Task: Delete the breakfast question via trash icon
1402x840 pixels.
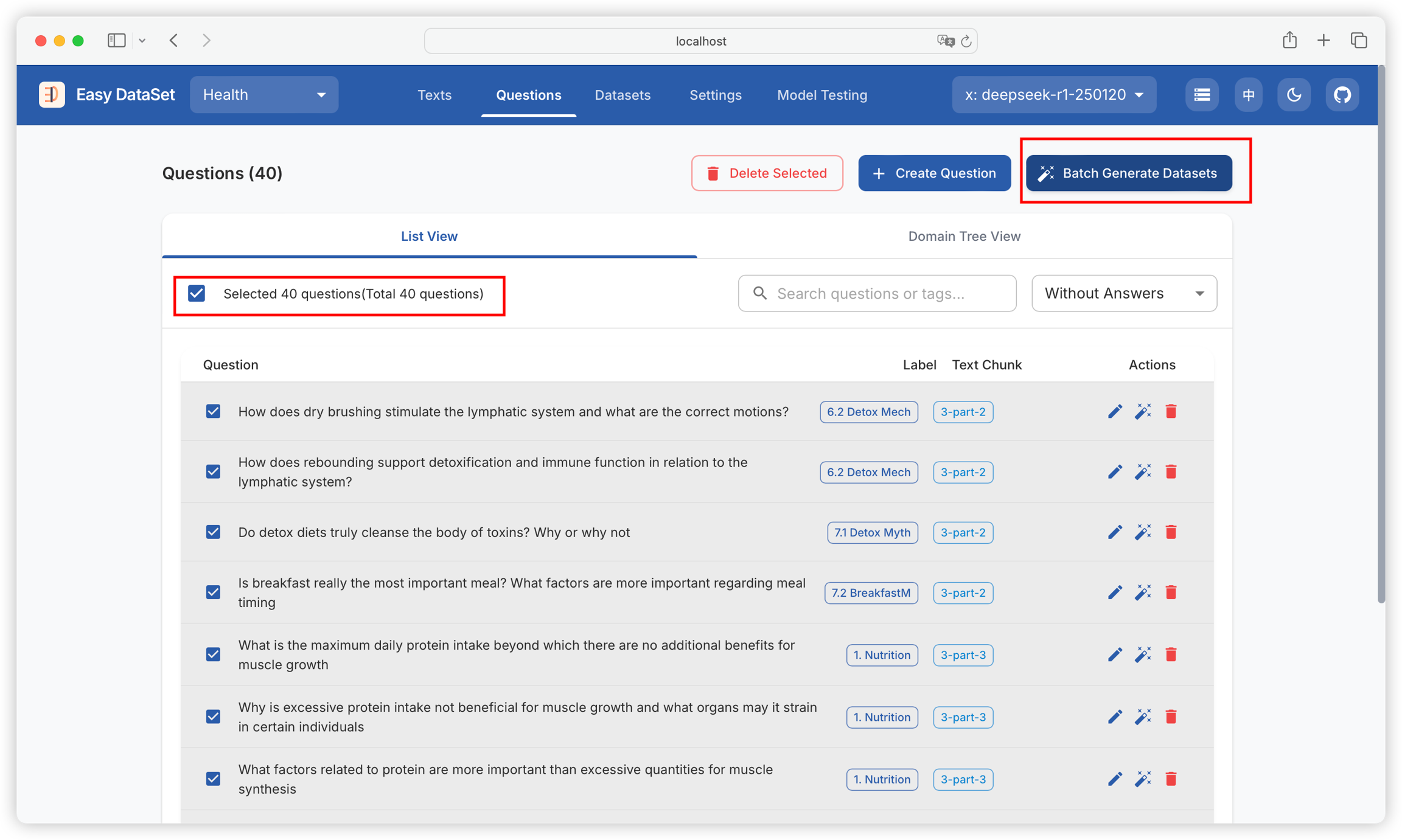Action: pyautogui.click(x=1171, y=592)
